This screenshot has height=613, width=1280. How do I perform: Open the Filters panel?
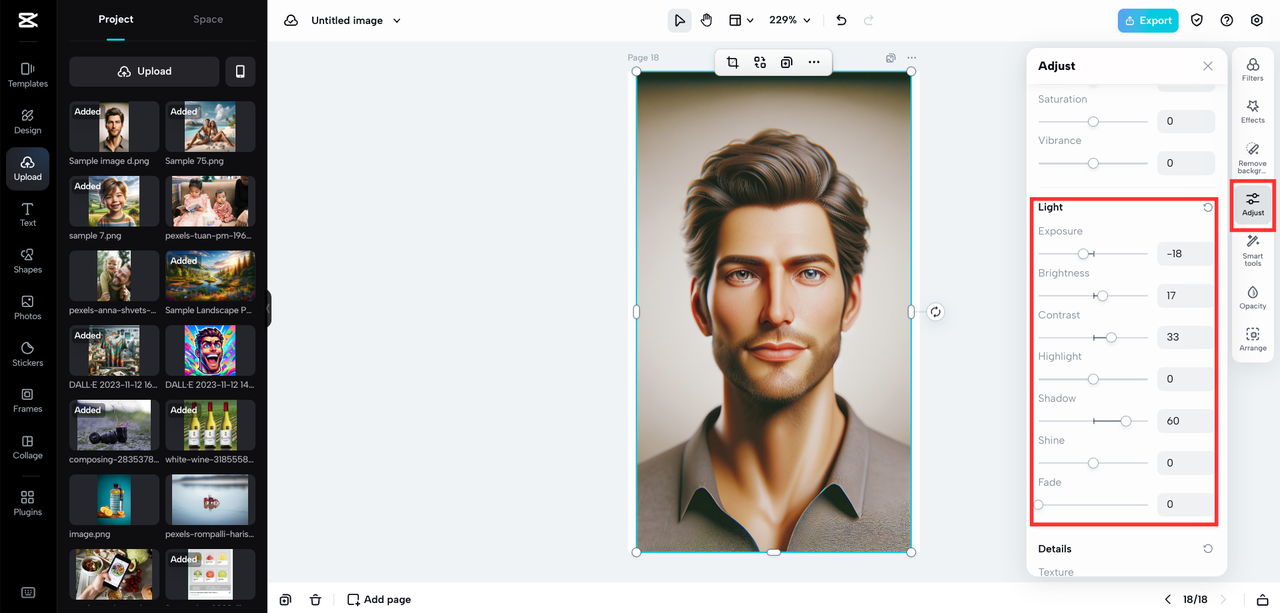[x=1253, y=69]
